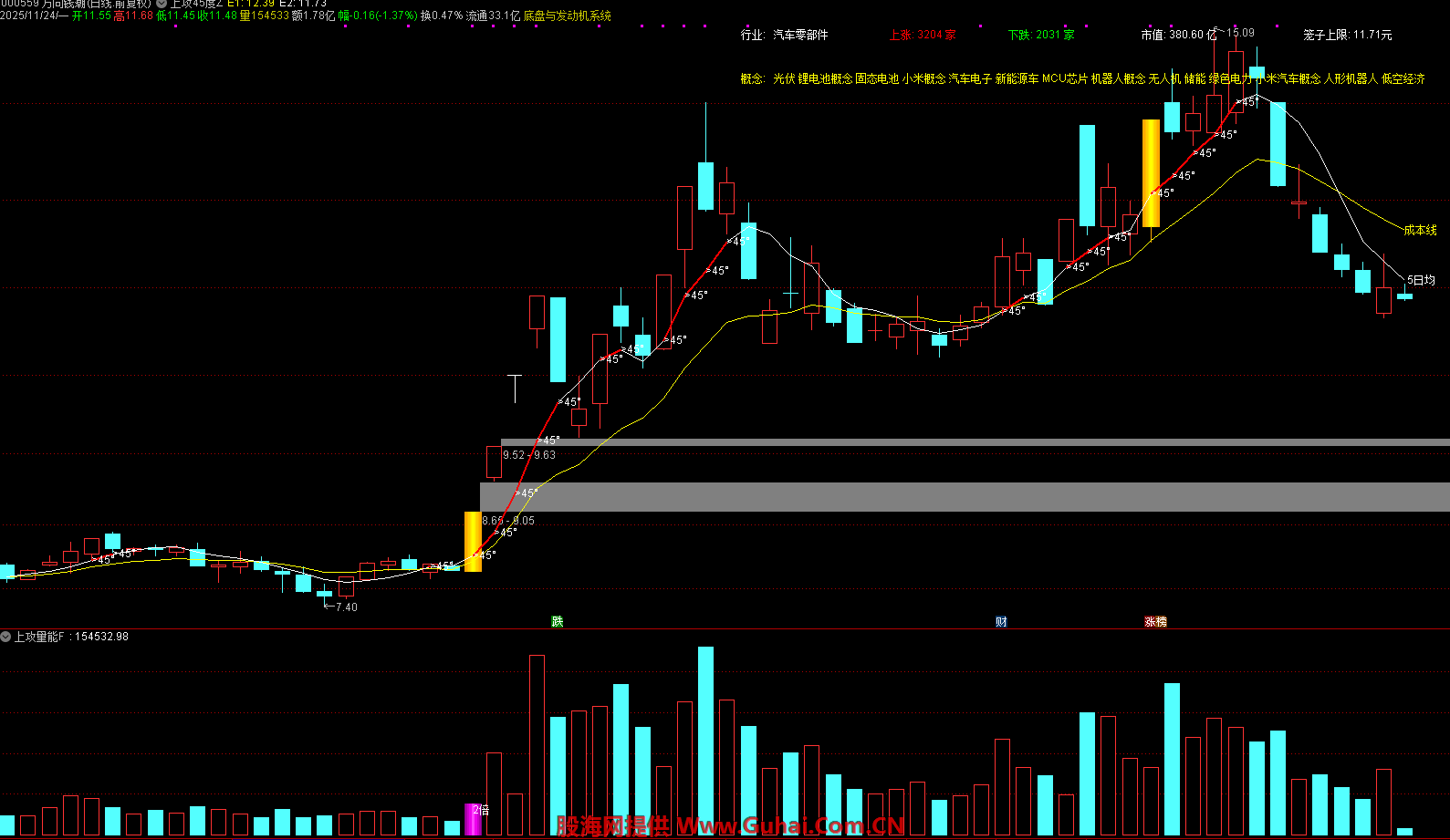The image size is (1450, 840).
Task: Select the 低空经济 concept tag
Action: click(1403, 79)
